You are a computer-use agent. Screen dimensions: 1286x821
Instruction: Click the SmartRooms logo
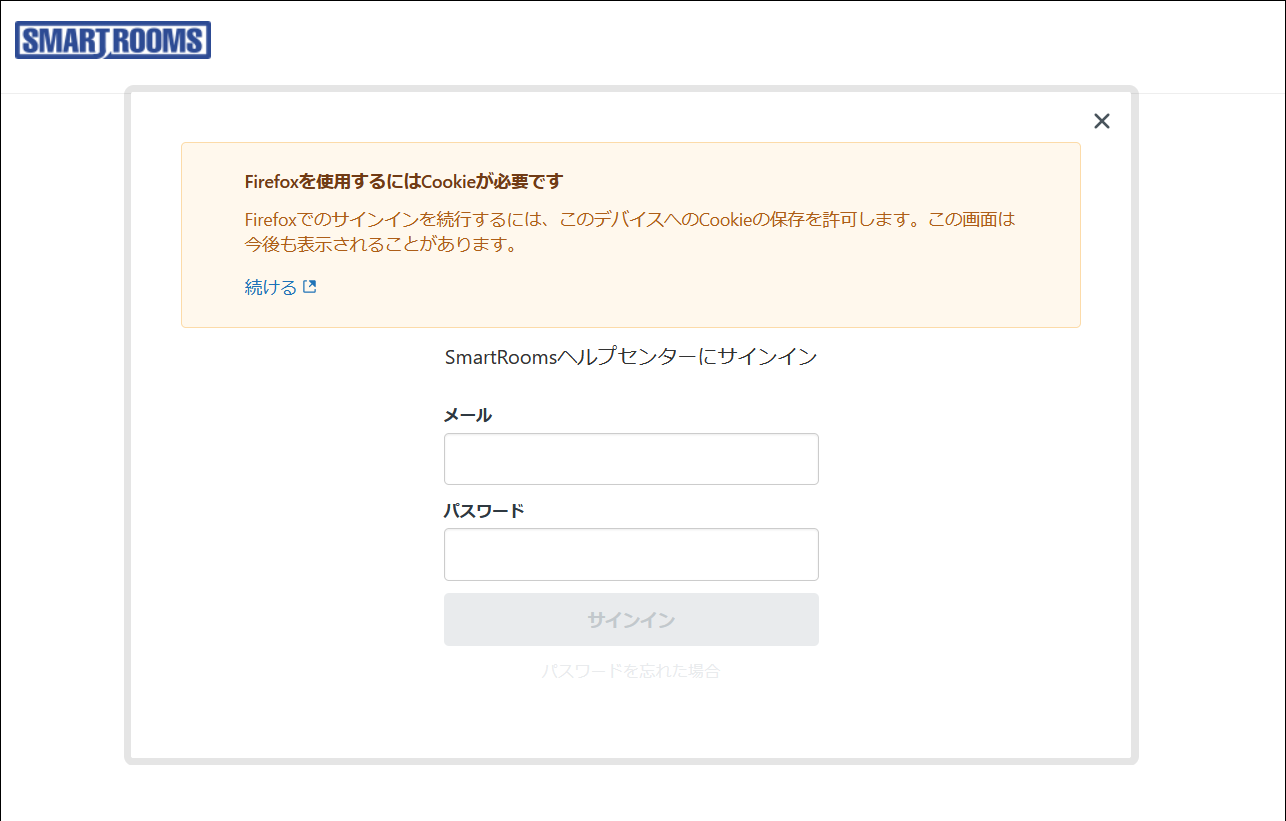(113, 41)
